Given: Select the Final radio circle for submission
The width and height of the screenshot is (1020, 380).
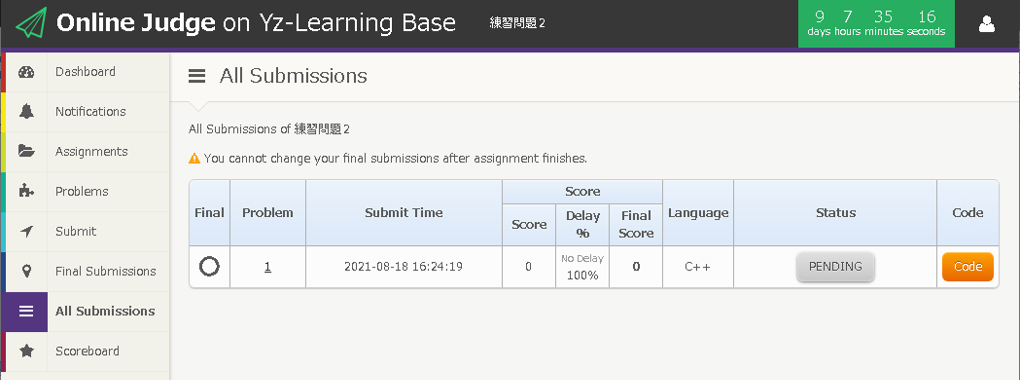Looking at the screenshot, I should 209,266.
